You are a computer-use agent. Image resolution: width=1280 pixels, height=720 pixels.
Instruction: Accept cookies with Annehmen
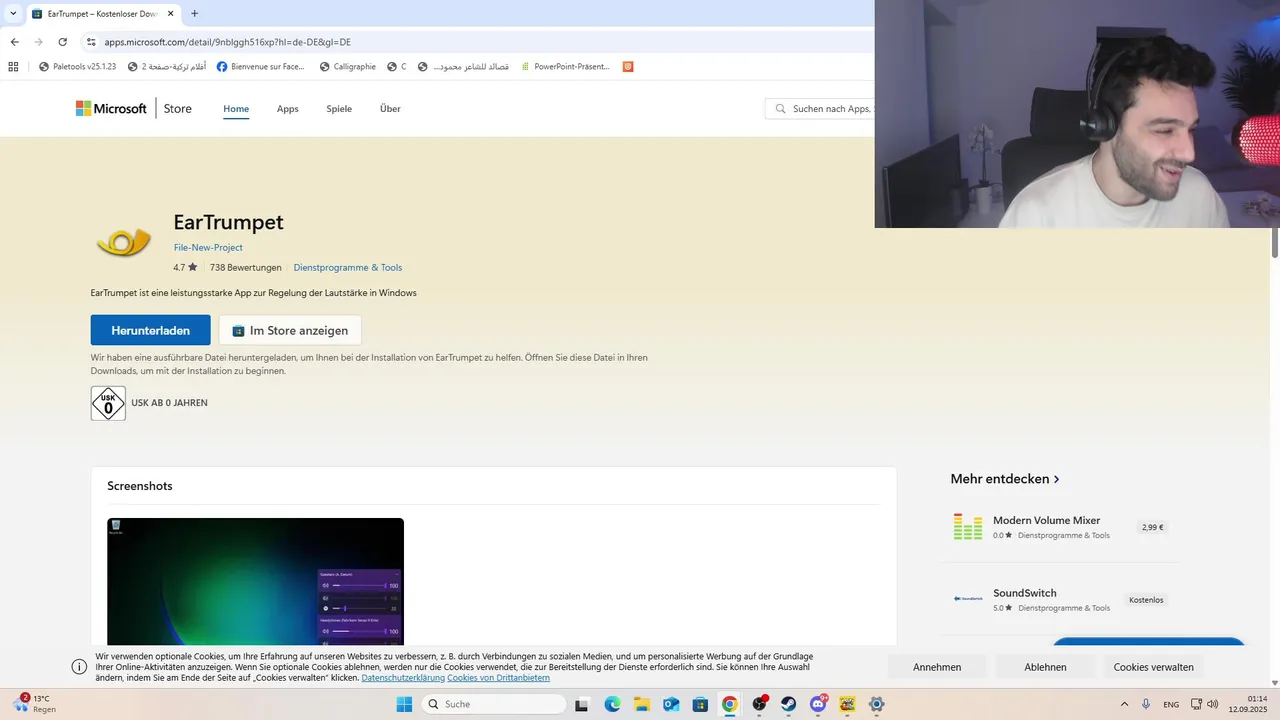point(937,667)
